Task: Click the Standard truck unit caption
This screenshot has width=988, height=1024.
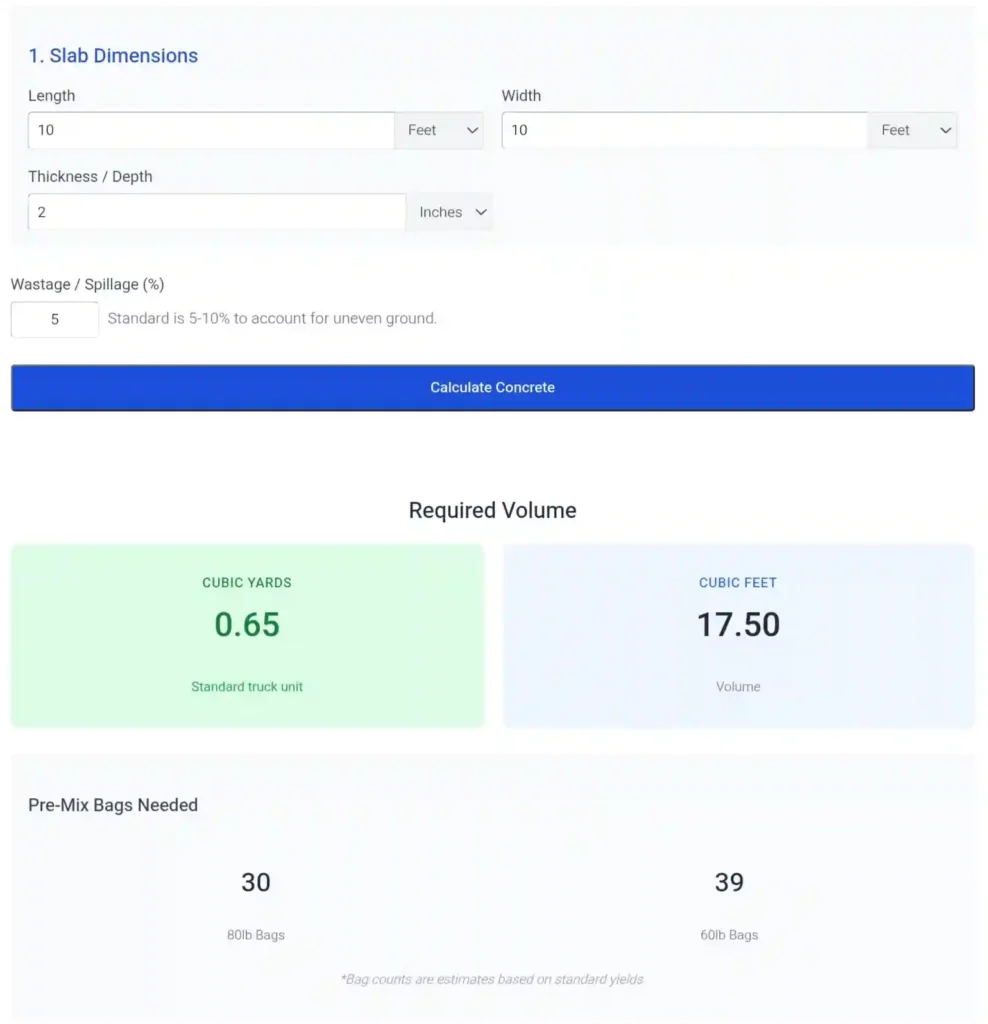Action: pyautogui.click(x=246, y=687)
